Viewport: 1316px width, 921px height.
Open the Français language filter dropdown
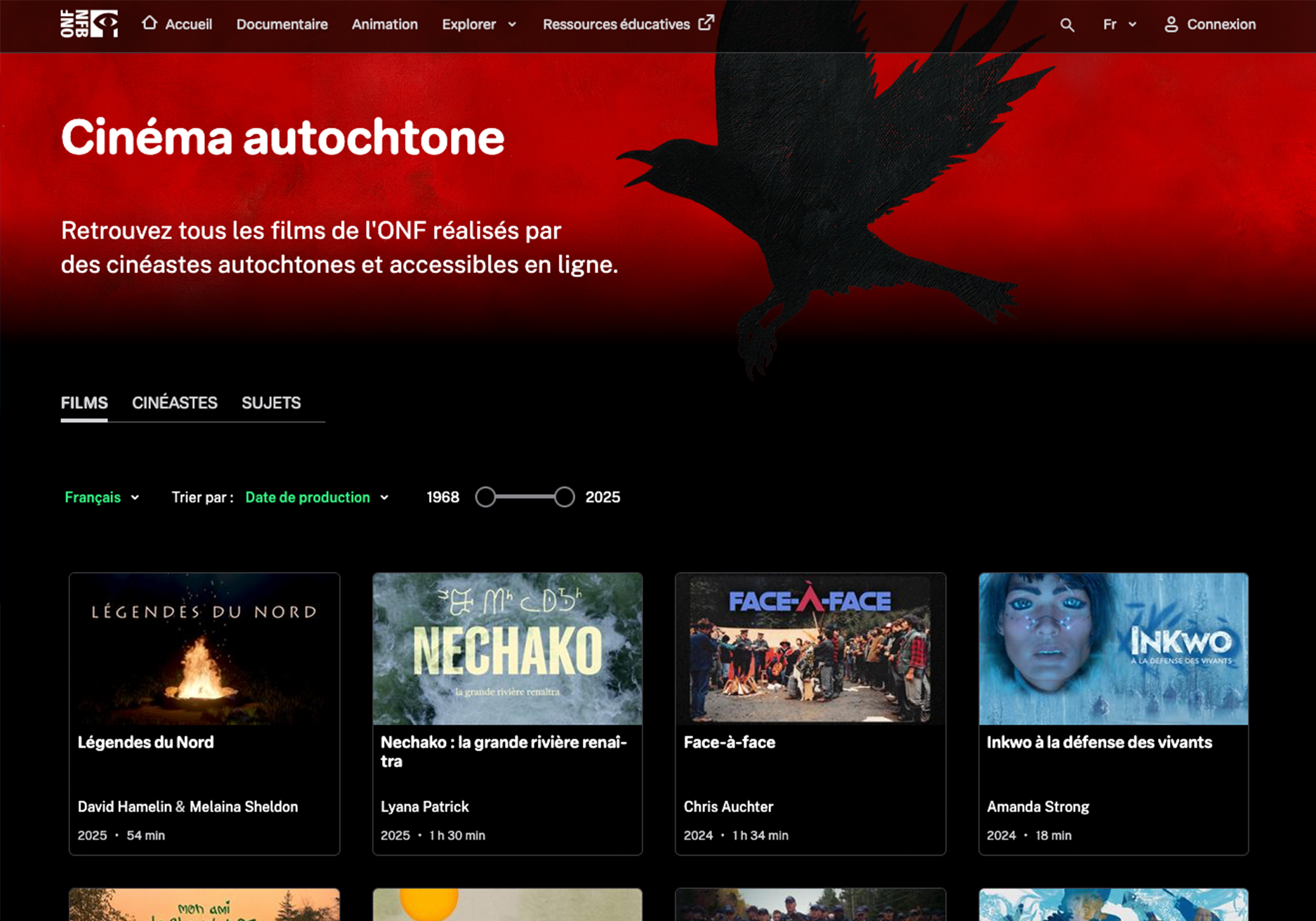102,497
